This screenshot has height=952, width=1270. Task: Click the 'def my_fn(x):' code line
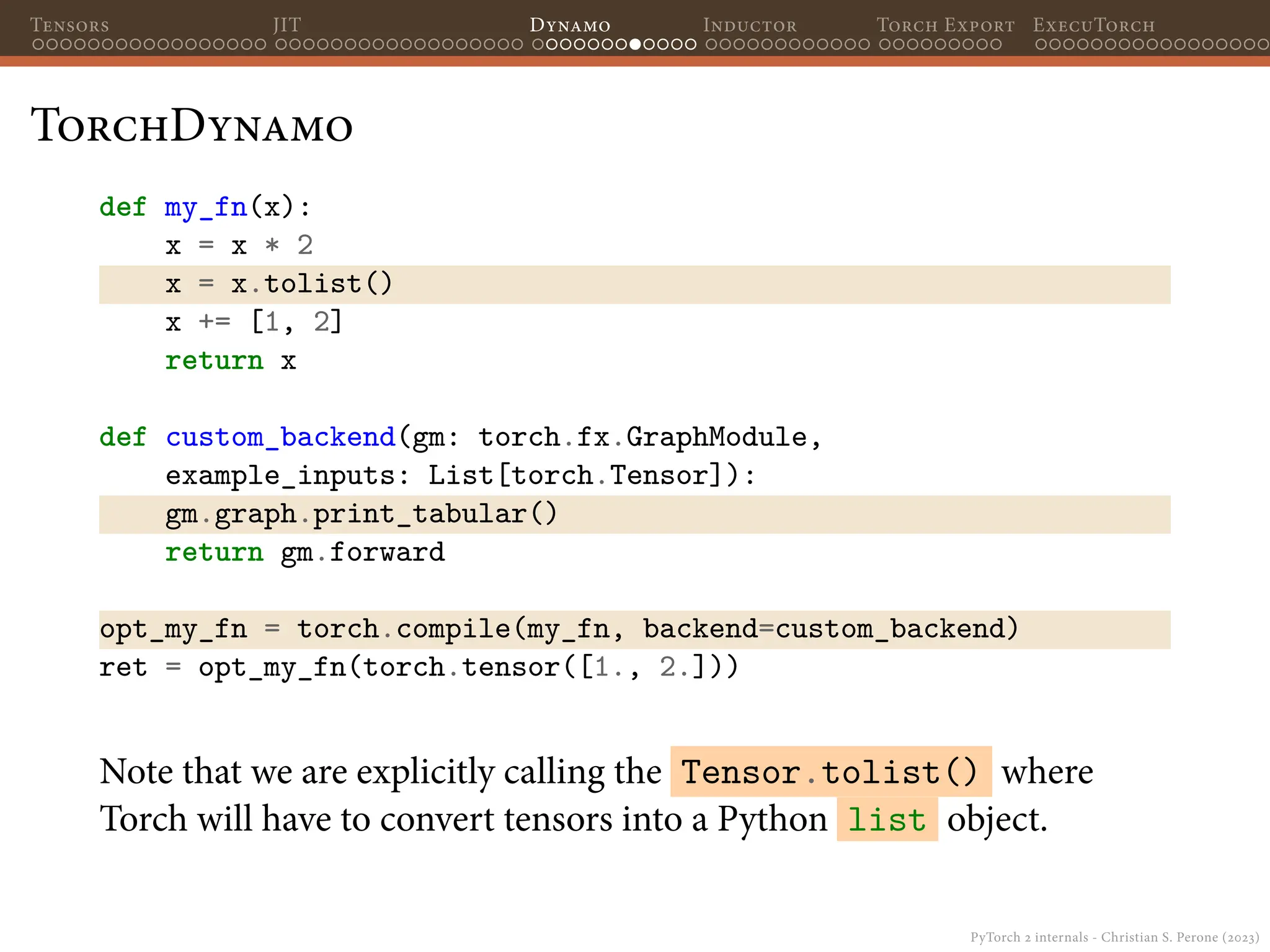pyautogui.click(x=205, y=207)
